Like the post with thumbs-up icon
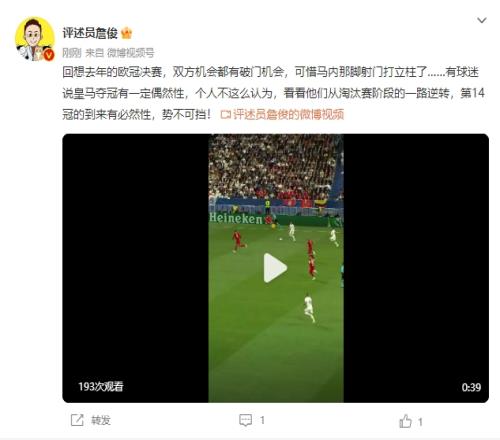The image size is (500, 440). 405,421
